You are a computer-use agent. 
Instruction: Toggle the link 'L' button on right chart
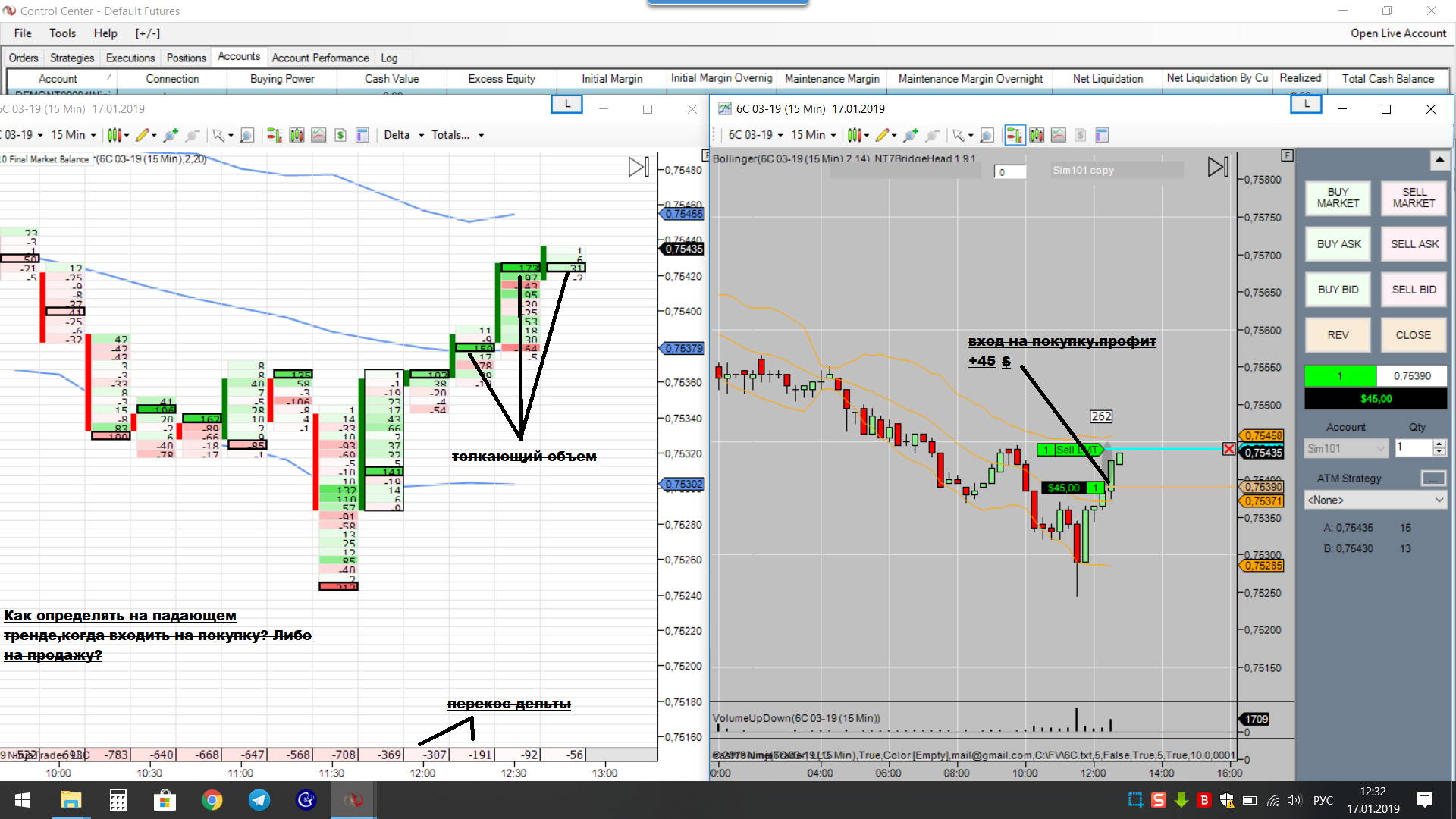[x=1306, y=104]
